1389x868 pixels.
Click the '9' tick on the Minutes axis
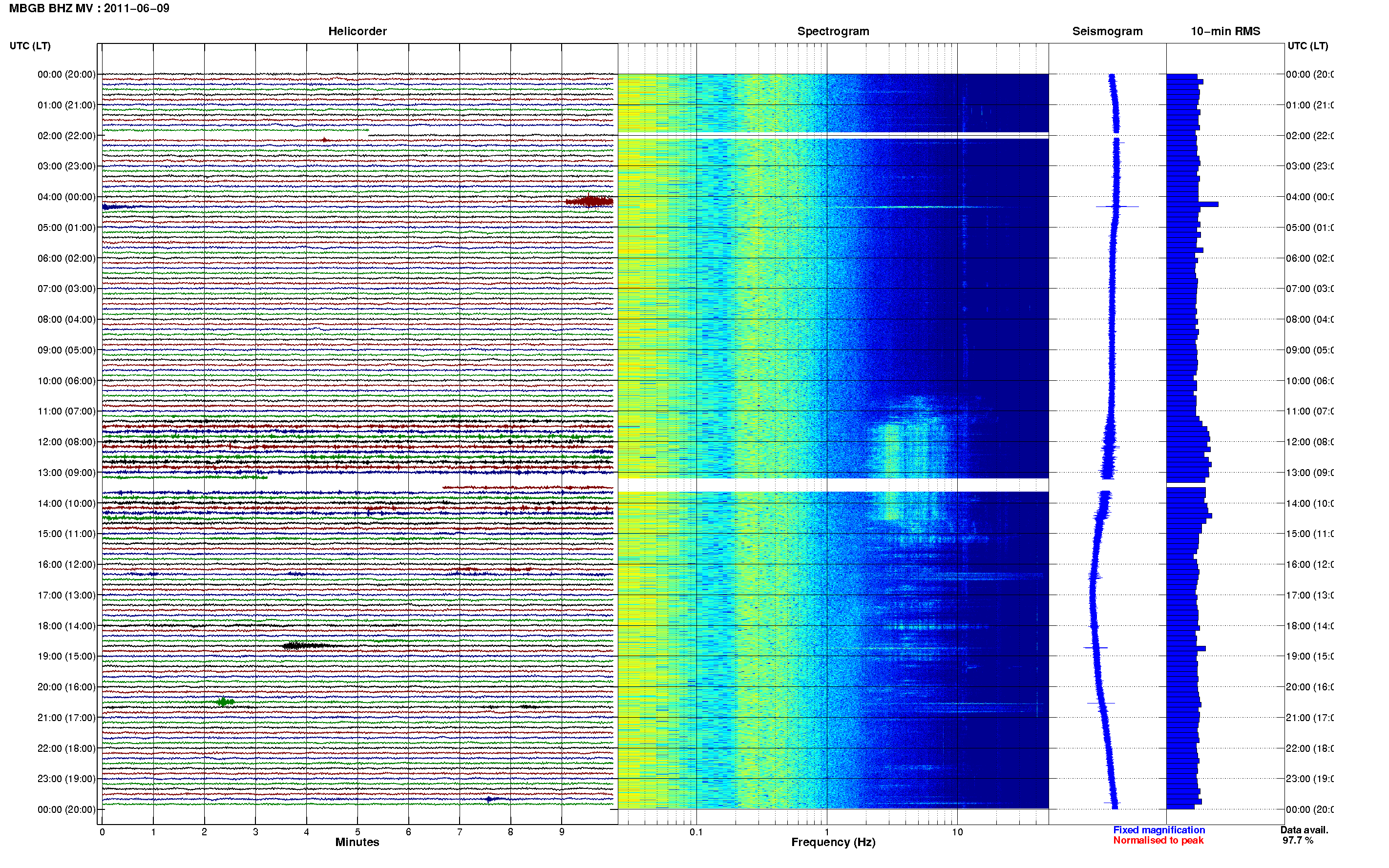pos(562,832)
